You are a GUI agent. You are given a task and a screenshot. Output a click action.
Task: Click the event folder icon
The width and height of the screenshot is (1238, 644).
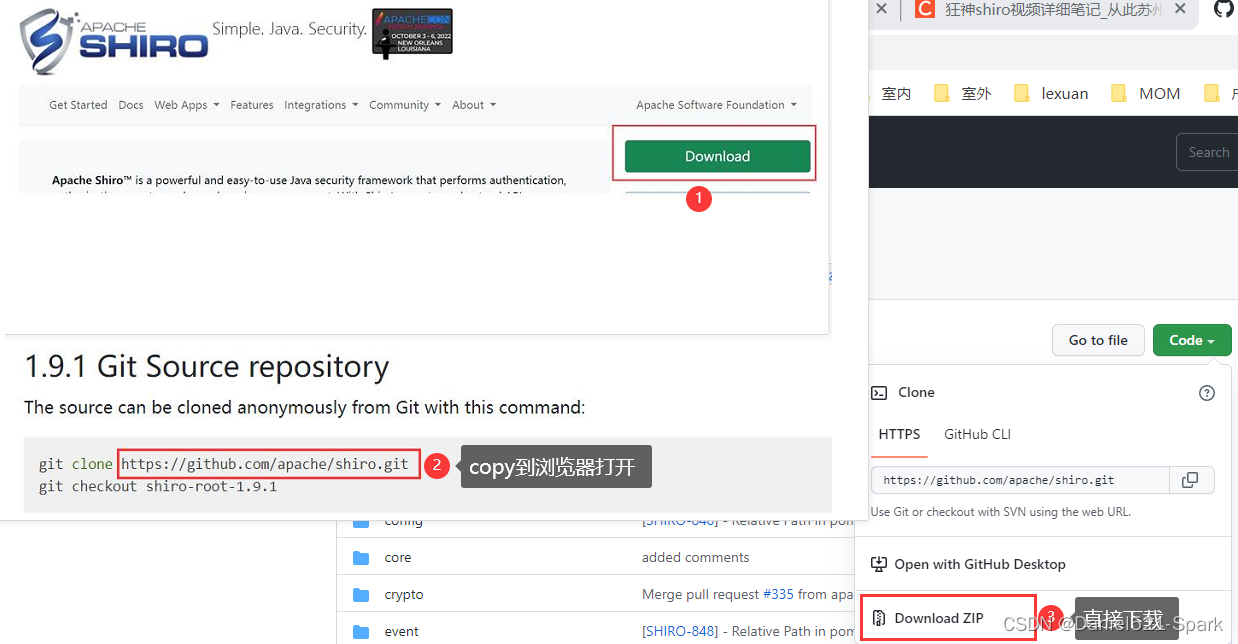pos(362,631)
